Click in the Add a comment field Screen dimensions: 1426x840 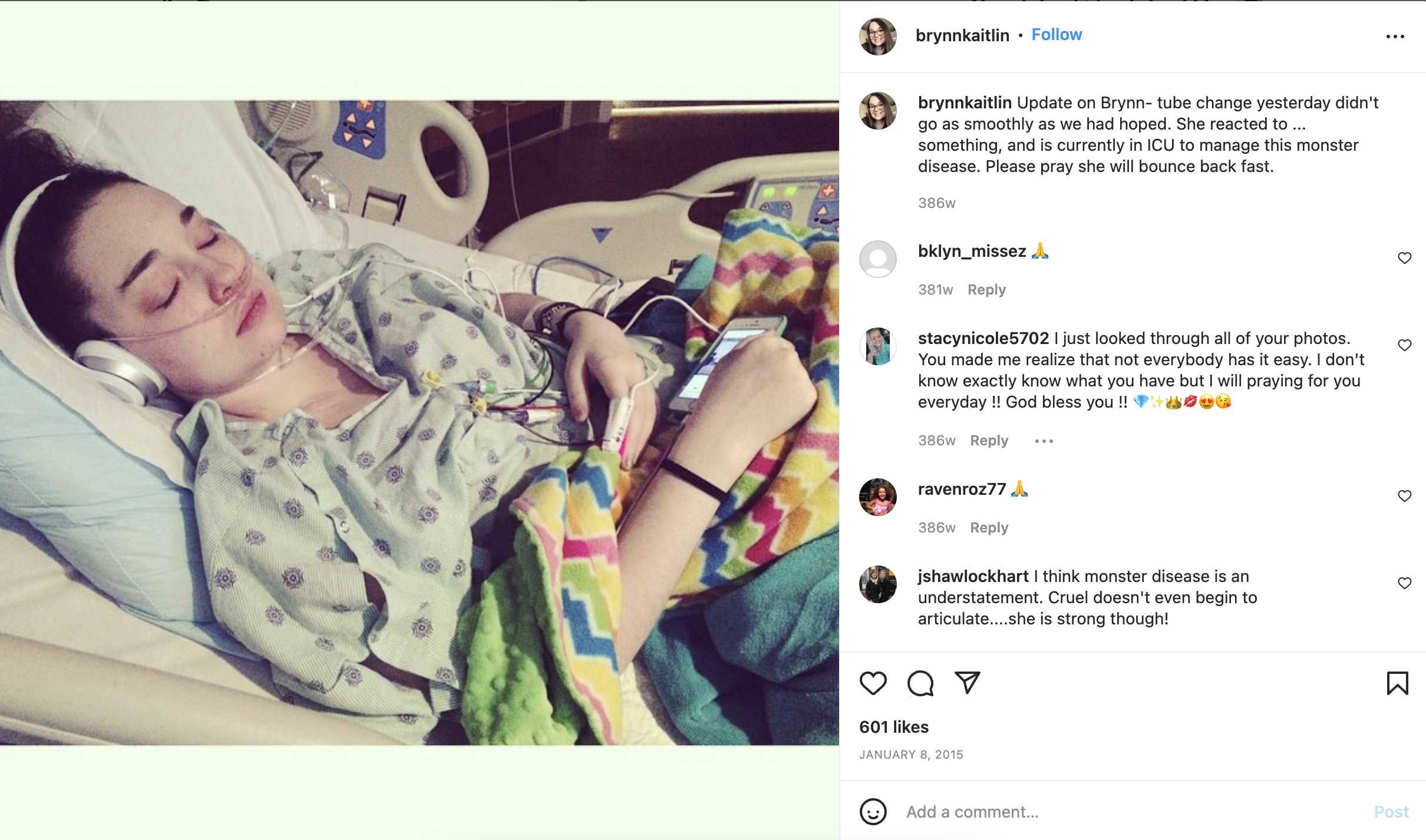[x=1131, y=812]
